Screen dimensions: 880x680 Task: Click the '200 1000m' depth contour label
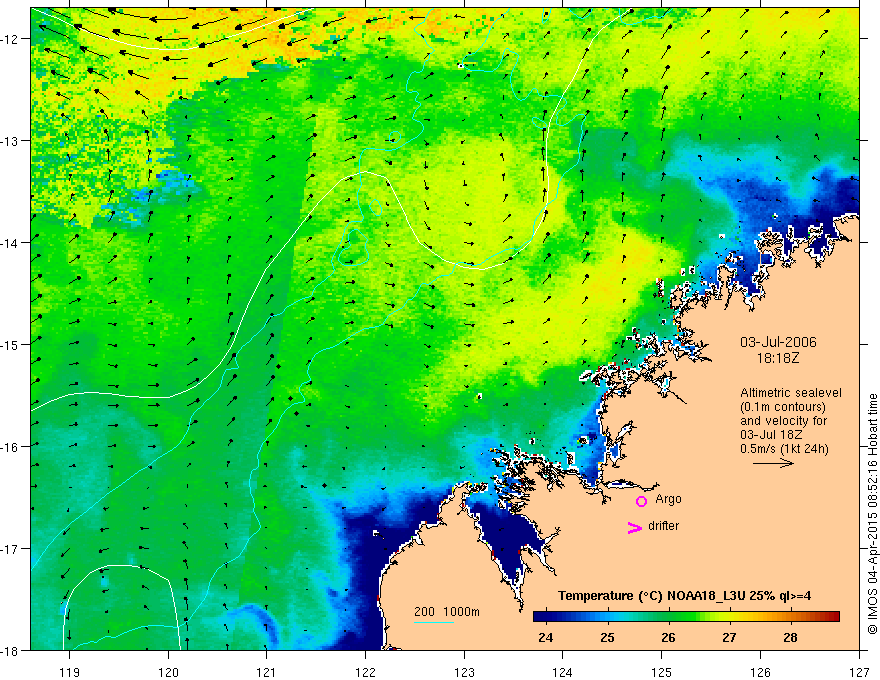click(x=447, y=612)
